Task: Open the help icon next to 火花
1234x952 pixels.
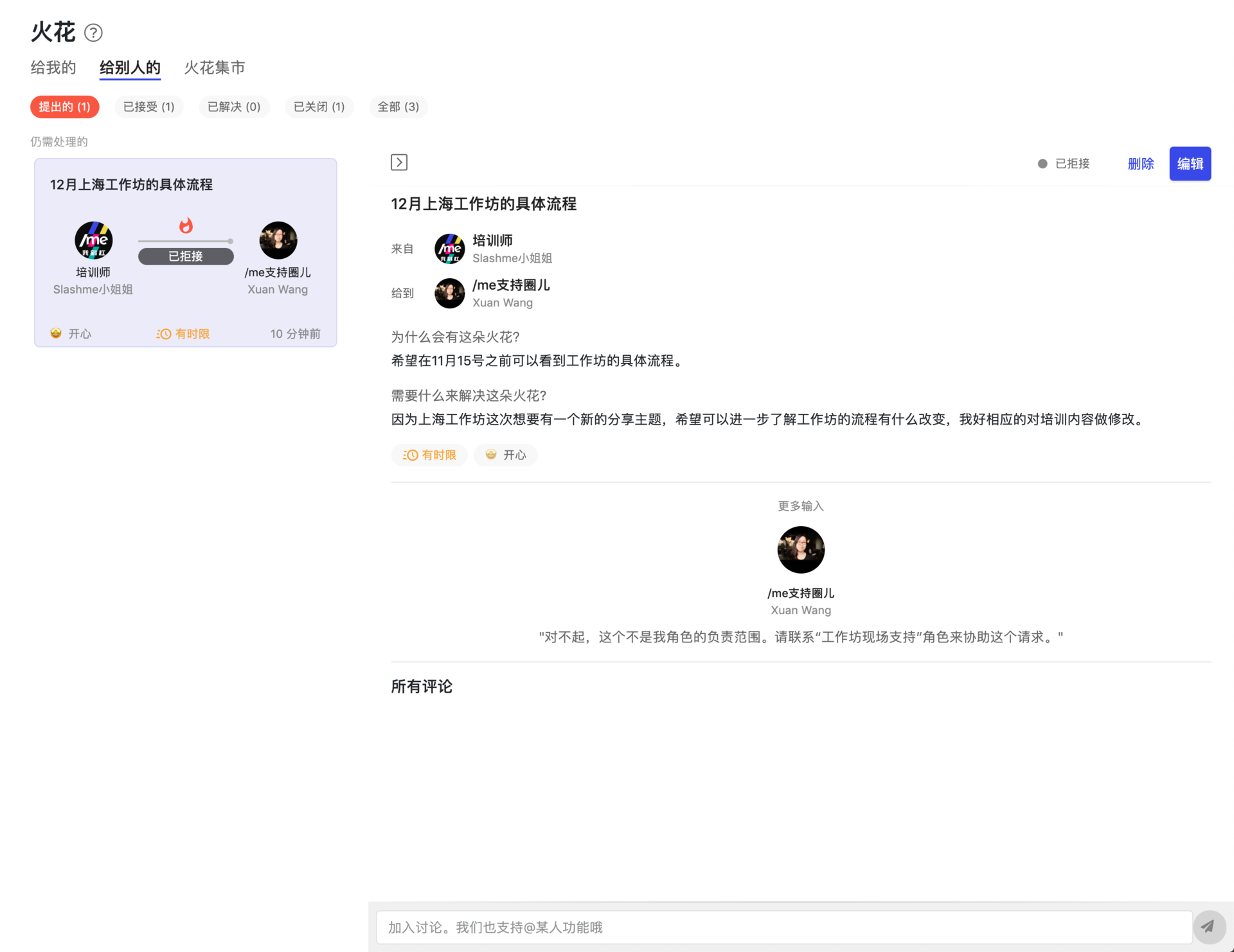Action: click(93, 33)
